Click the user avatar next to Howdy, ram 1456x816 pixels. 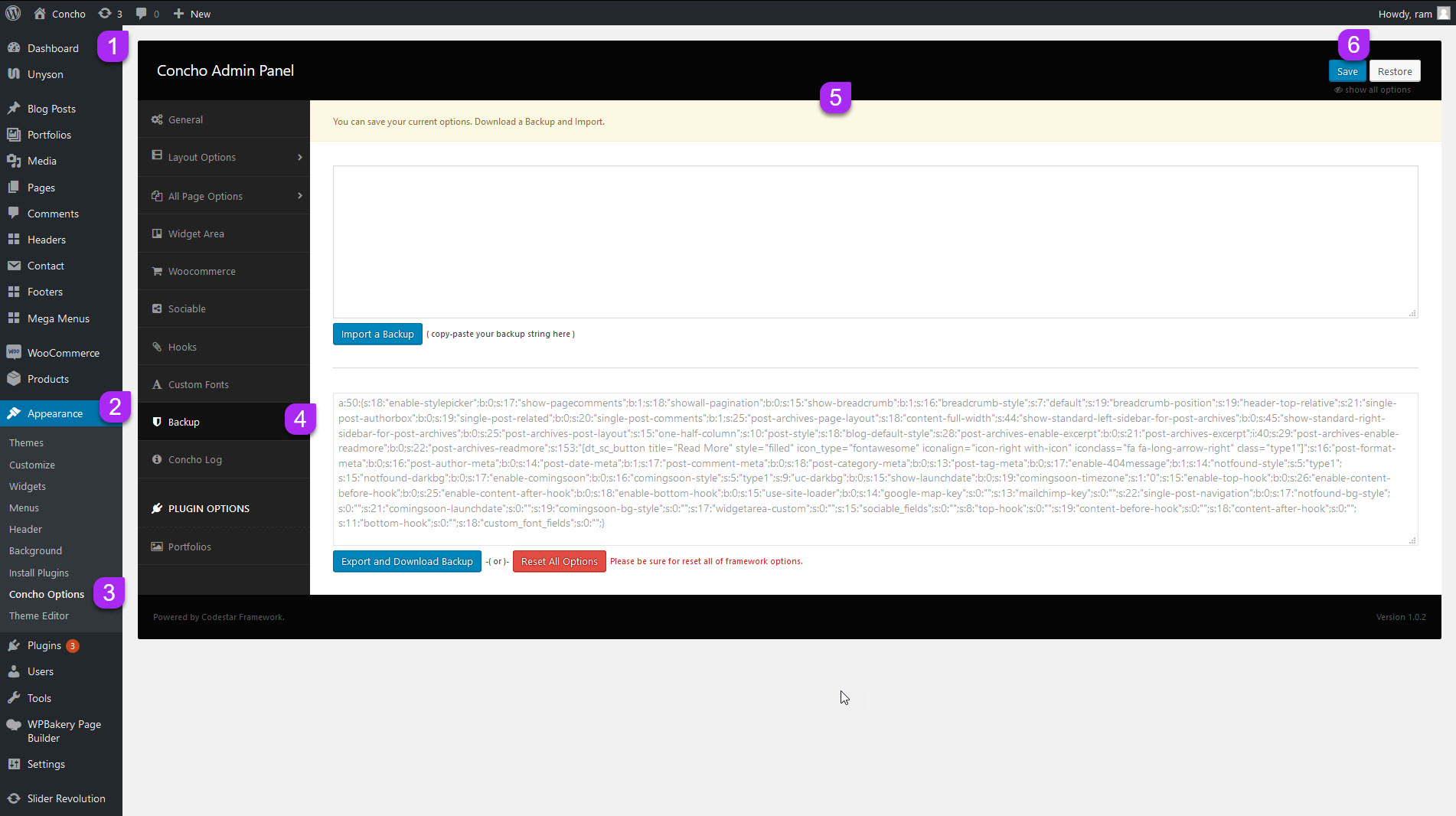coord(1444,13)
